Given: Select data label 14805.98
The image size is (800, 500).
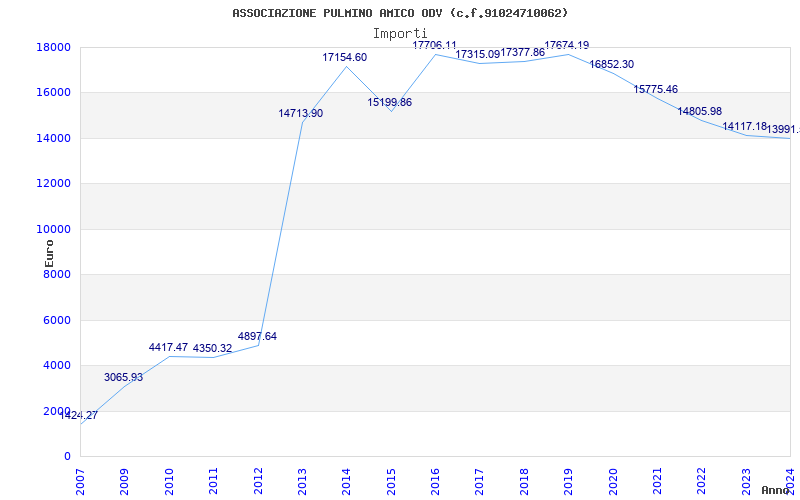Looking at the screenshot, I should point(699,111).
